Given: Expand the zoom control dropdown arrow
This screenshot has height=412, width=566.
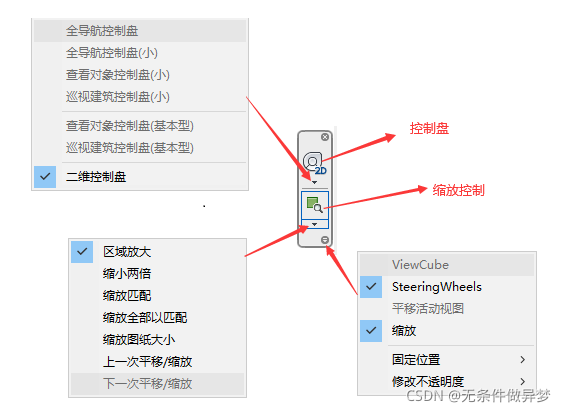Looking at the screenshot, I should click(x=314, y=224).
